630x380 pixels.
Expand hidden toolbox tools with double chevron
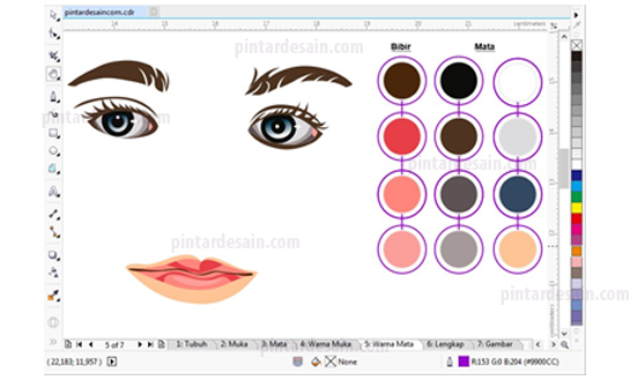click(x=53, y=342)
